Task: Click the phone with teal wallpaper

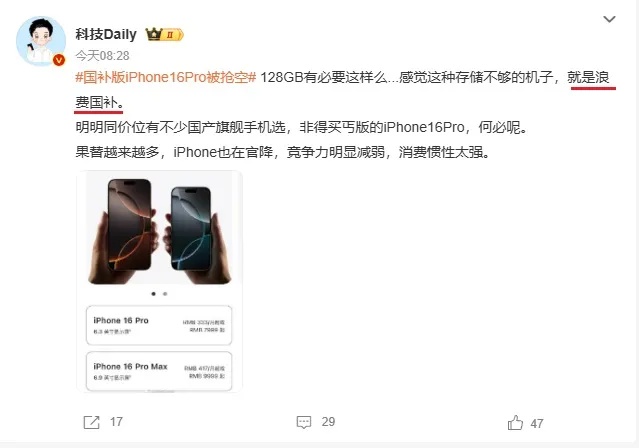Action: (191, 228)
